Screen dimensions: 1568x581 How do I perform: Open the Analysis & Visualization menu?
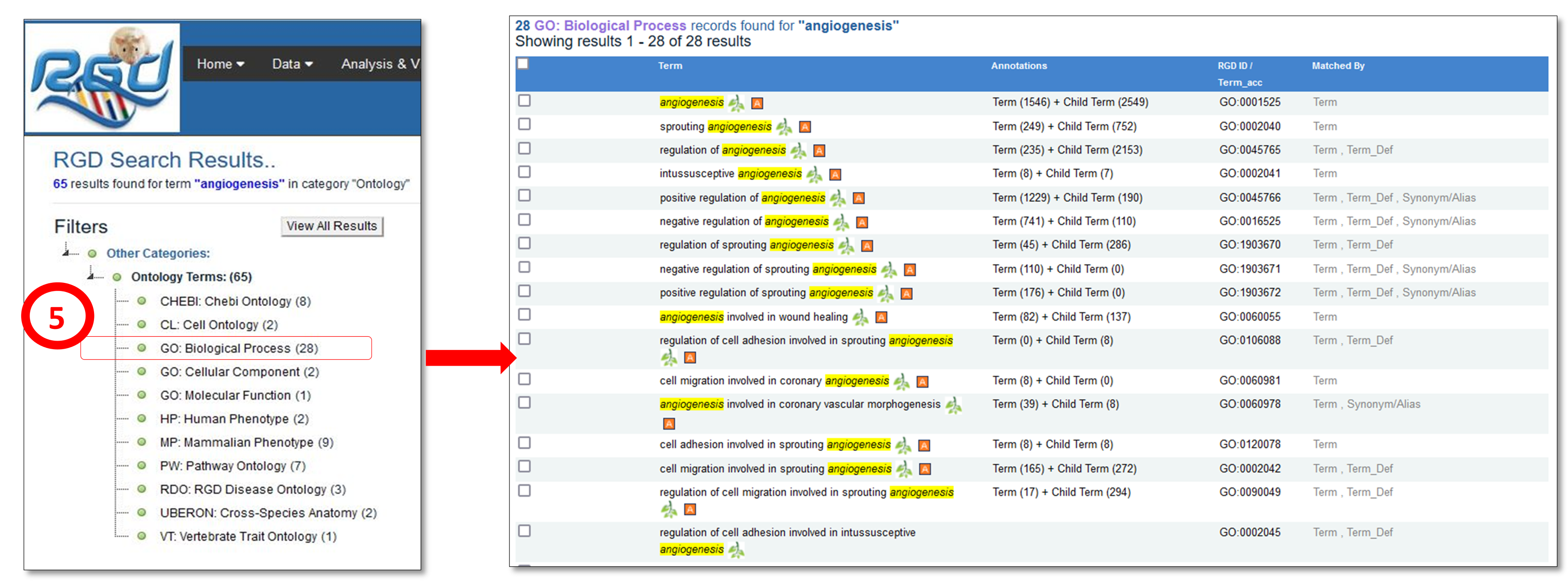[x=379, y=64]
